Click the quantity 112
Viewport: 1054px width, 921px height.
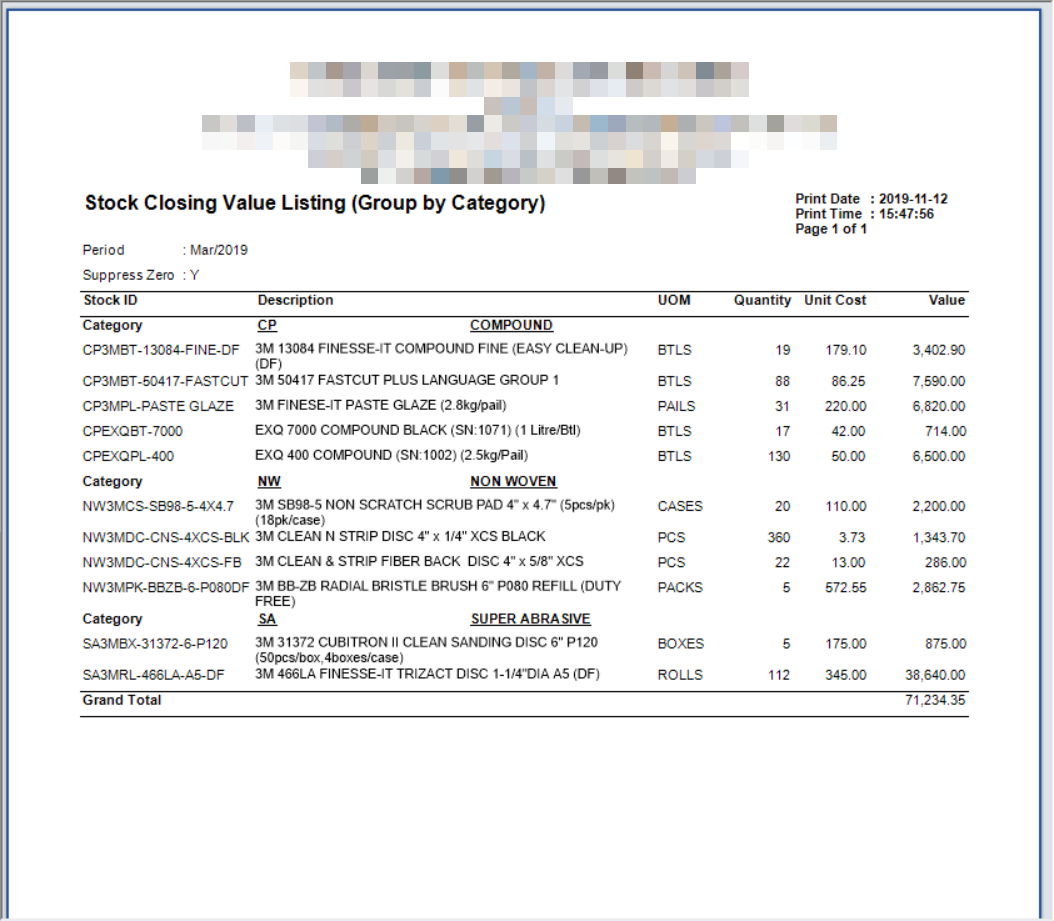click(778, 675)
